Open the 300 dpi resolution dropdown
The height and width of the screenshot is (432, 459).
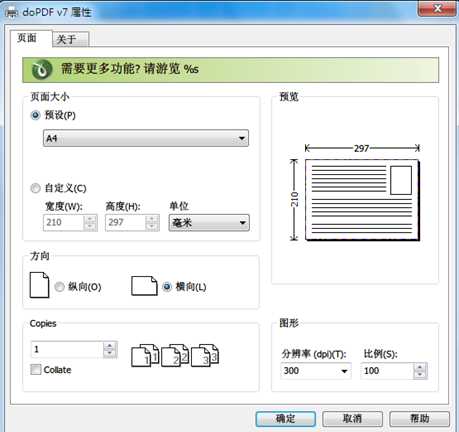(x=316, y=371)
